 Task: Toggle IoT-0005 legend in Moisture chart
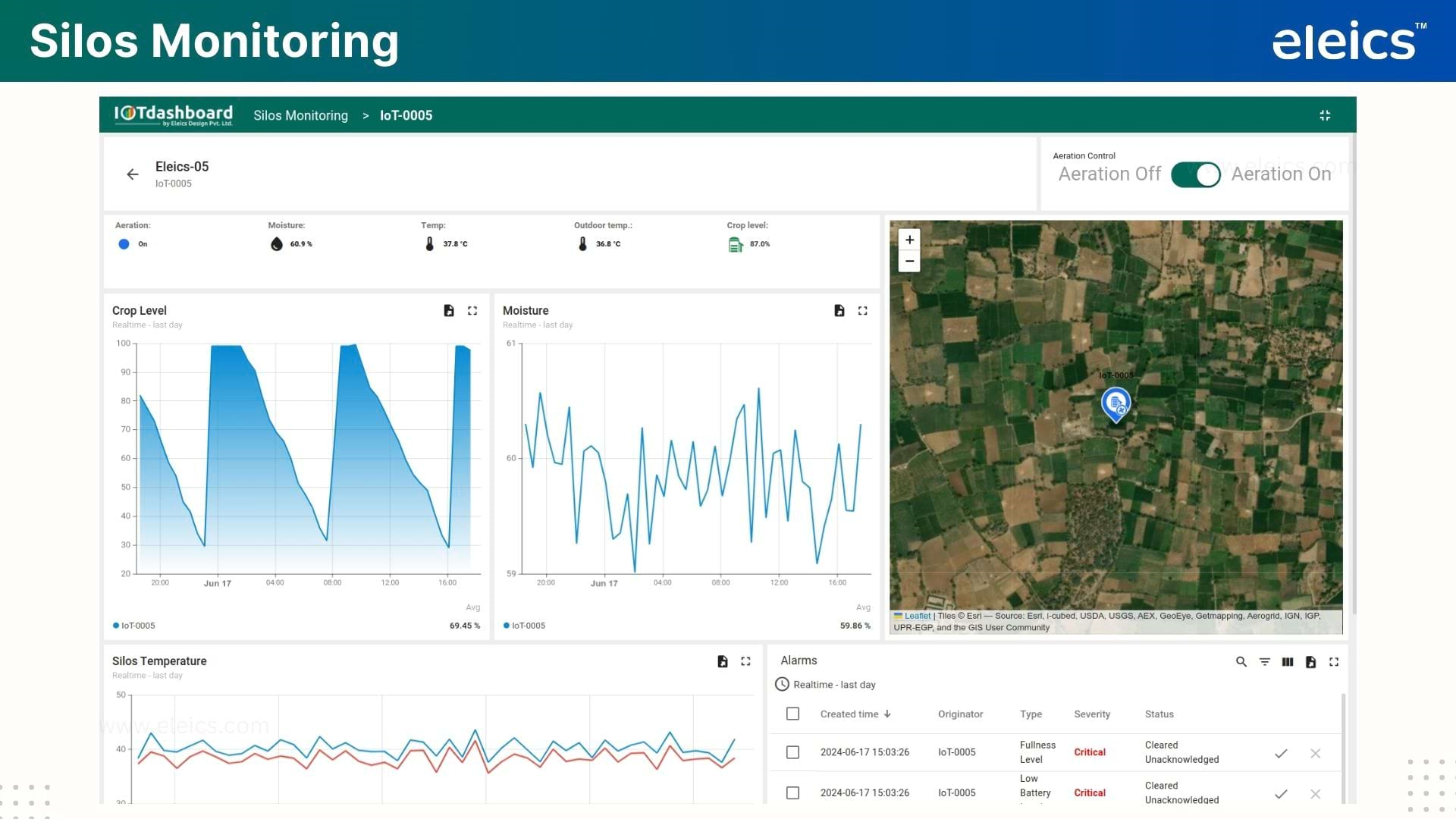coord(525,626)
